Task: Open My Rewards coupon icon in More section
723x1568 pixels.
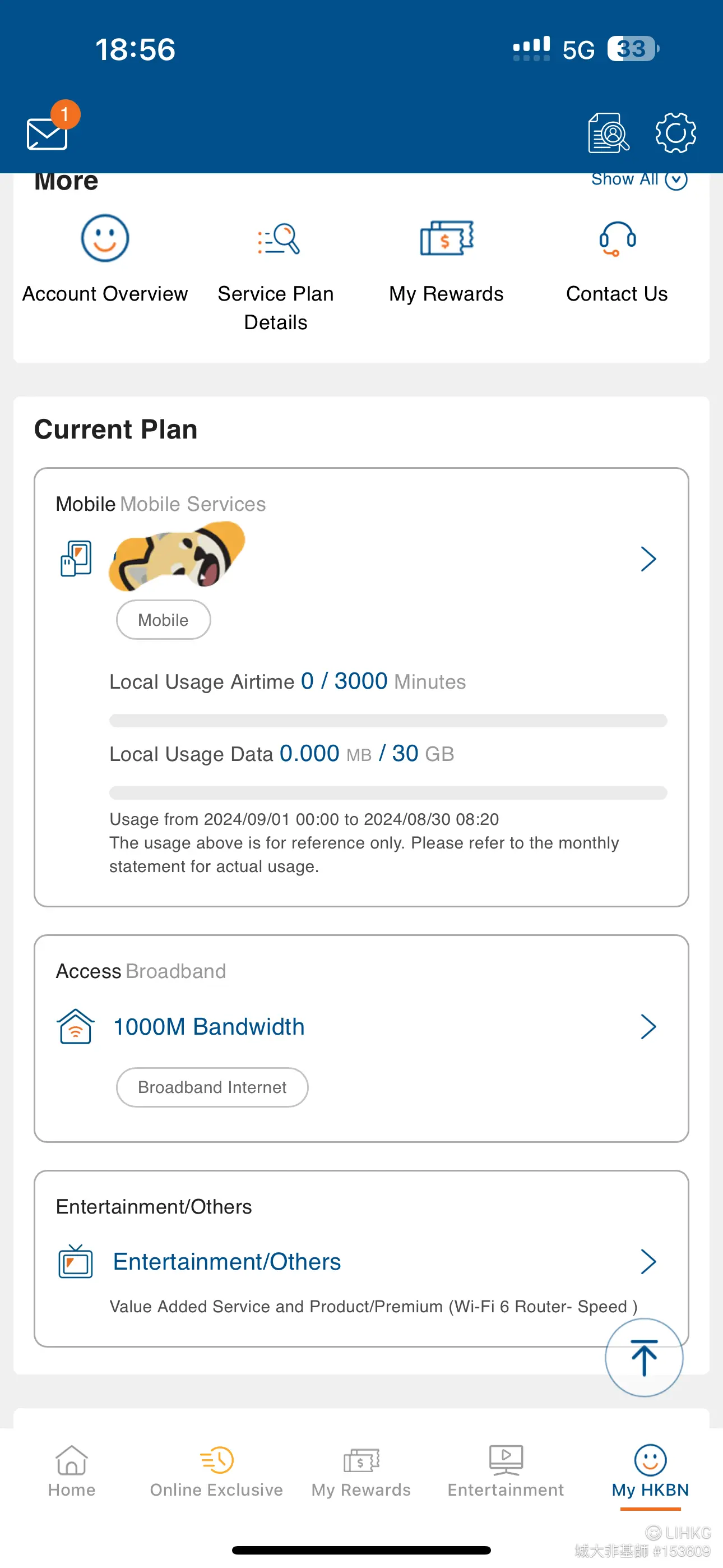Action: 447,238
